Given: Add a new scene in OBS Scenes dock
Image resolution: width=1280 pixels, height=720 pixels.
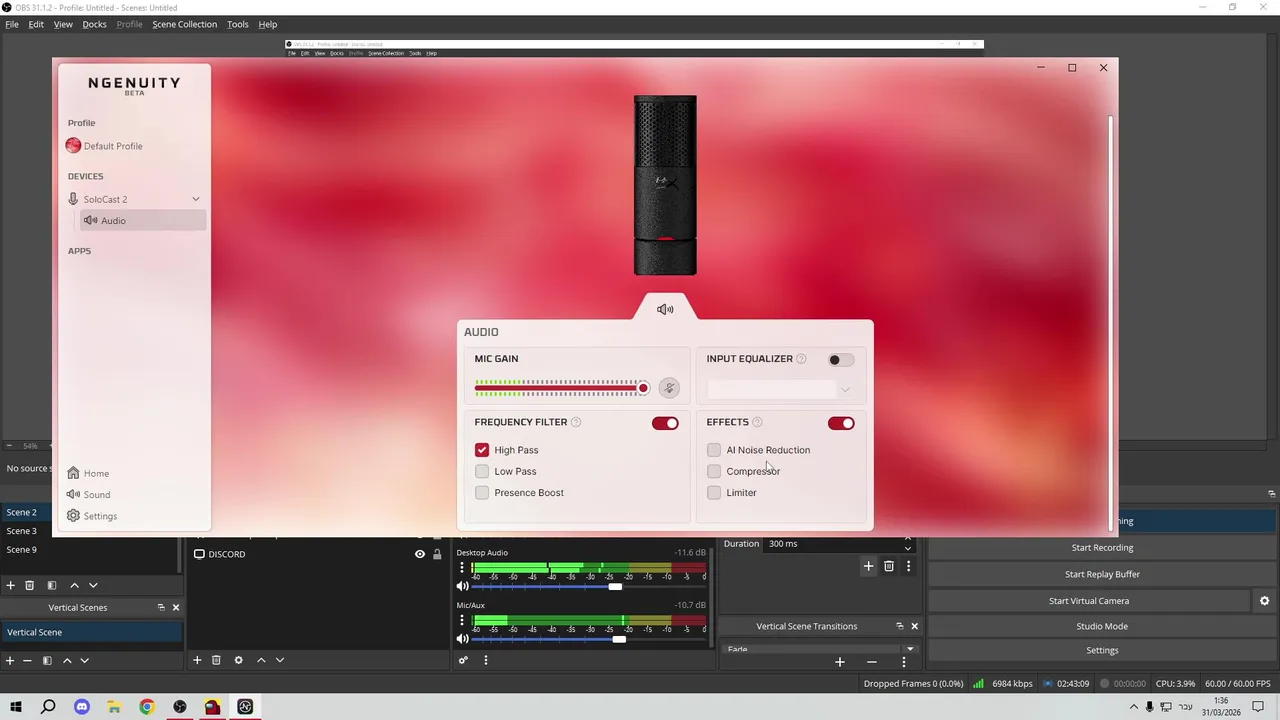Looking at the screenshot, I should (10, 585).
